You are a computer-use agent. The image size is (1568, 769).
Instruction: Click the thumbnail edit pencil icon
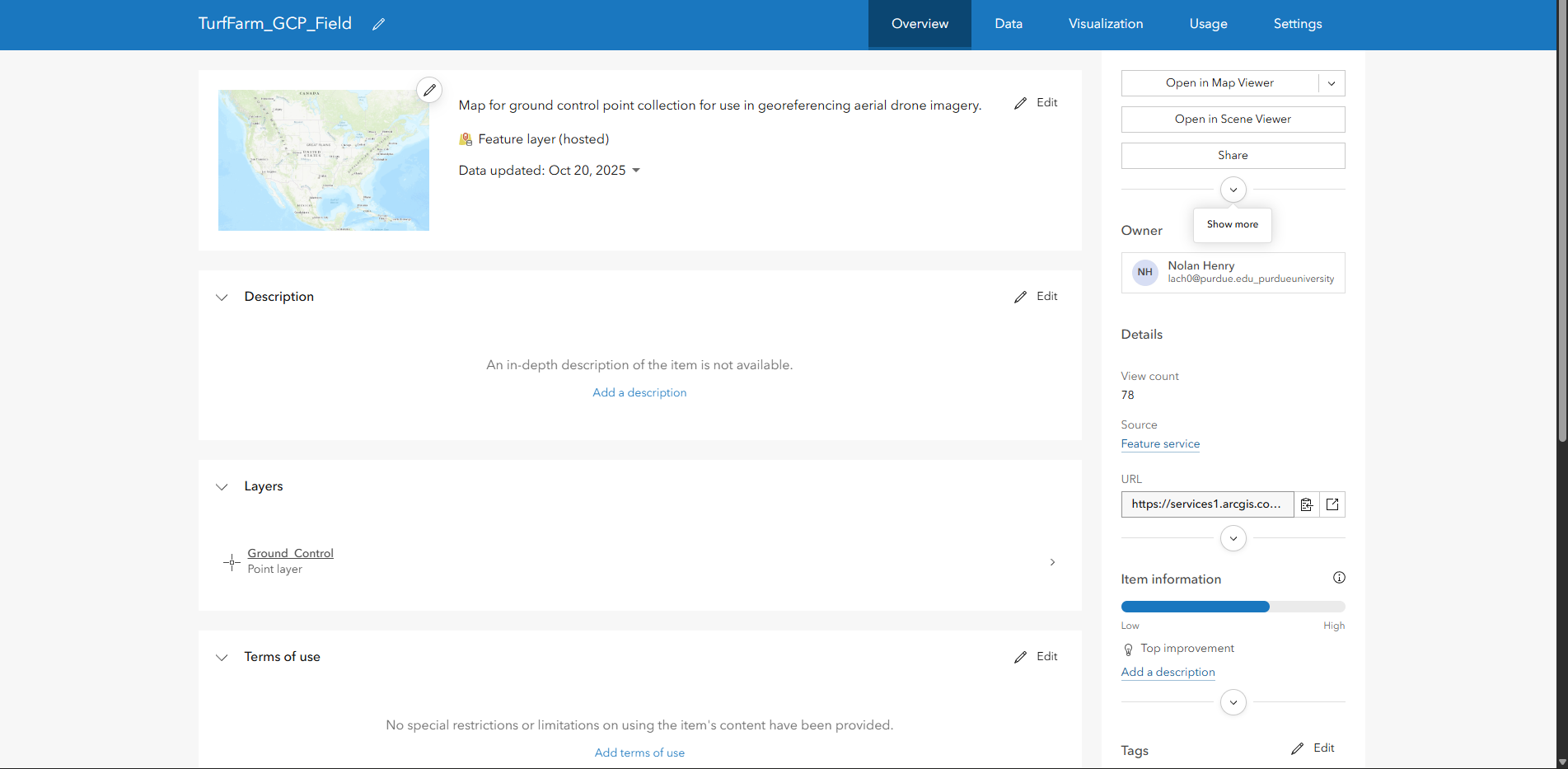pos(429,90)
